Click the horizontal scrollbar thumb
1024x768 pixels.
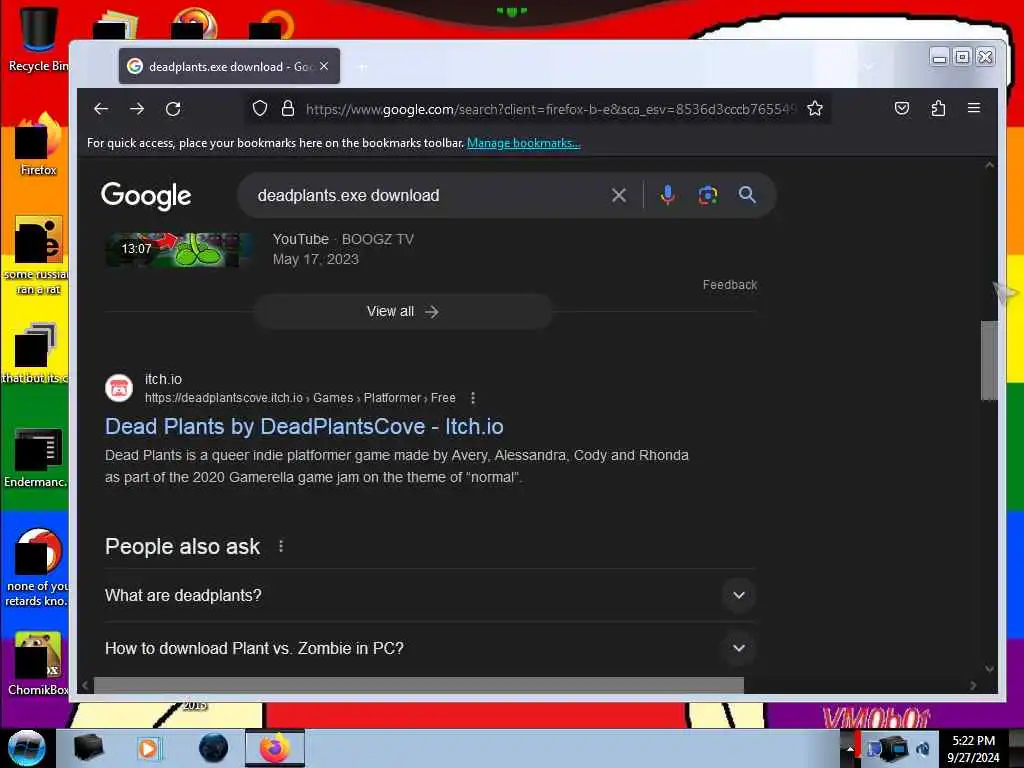tap(419, 685)
